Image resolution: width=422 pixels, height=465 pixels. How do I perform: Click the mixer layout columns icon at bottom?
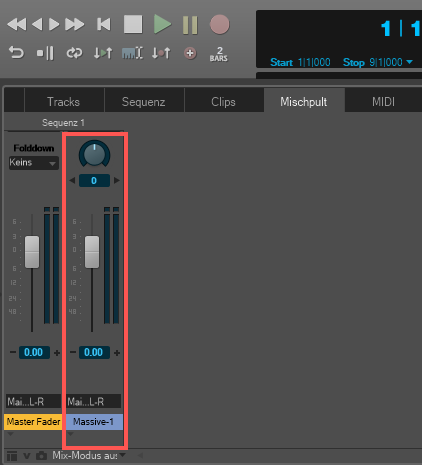point(12,456)
